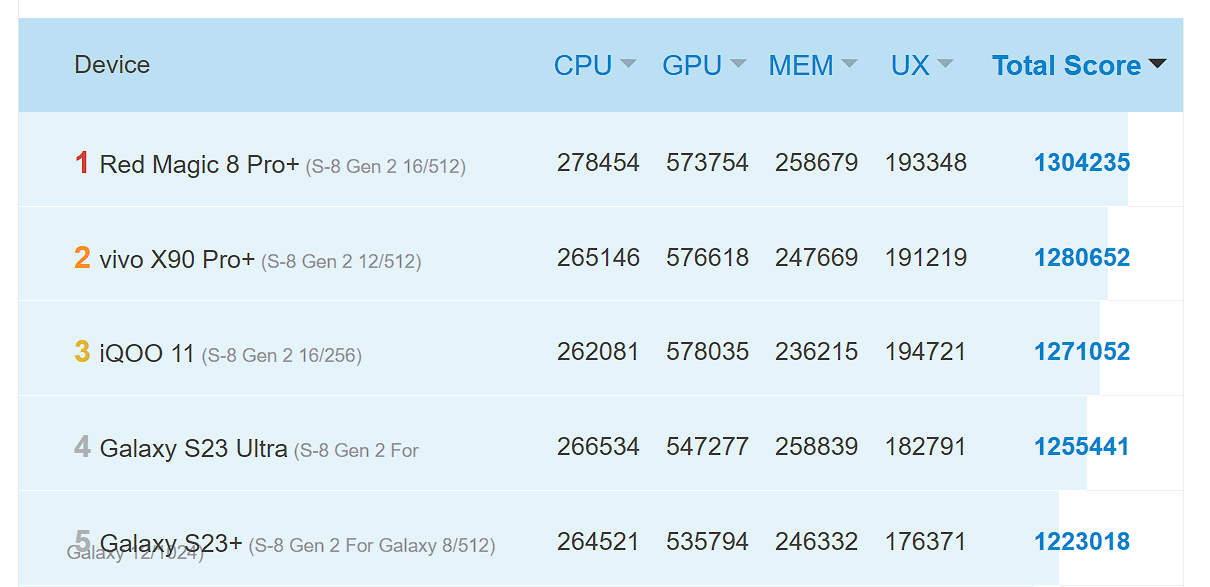This screenshot has width=1210, height=587.
Task: Sort by GPU column arrow
Action: (x=738, y=64)
